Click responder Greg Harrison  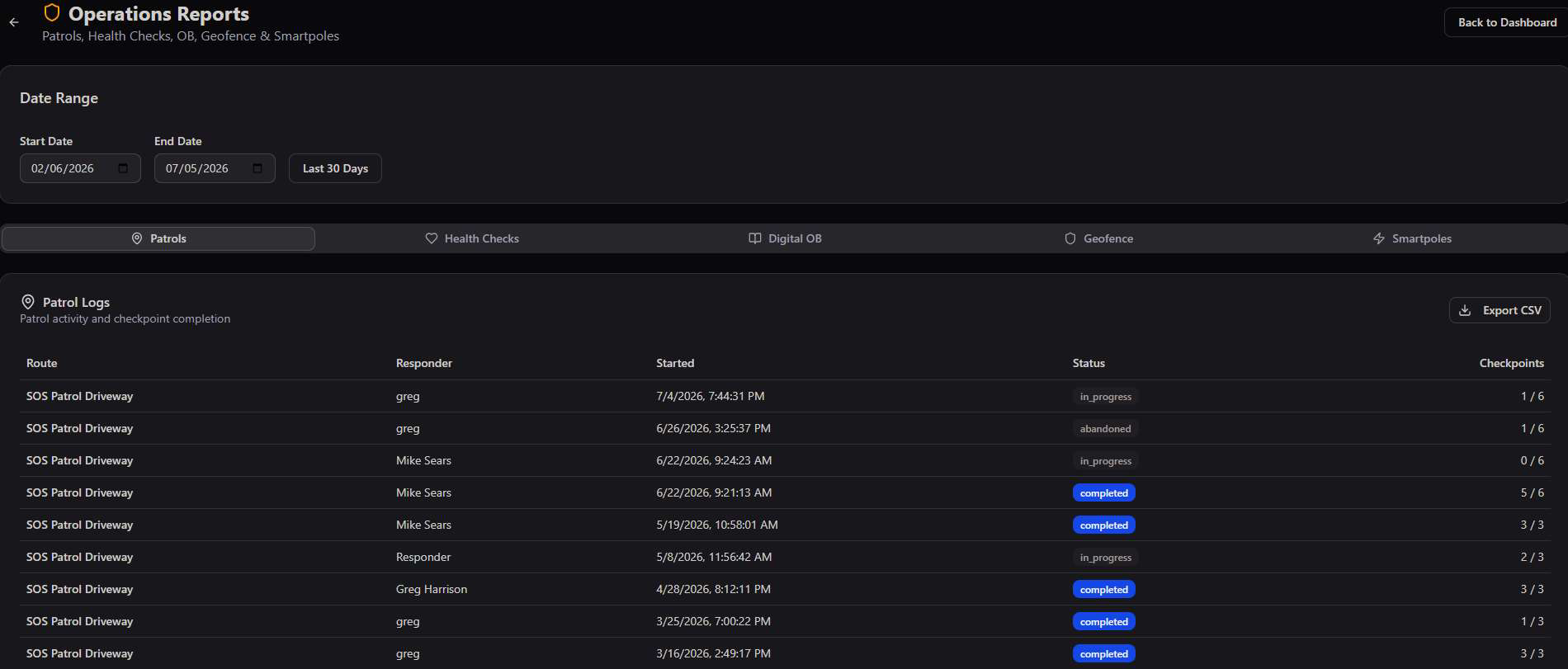pyautogui.click(x=432, y=589)
